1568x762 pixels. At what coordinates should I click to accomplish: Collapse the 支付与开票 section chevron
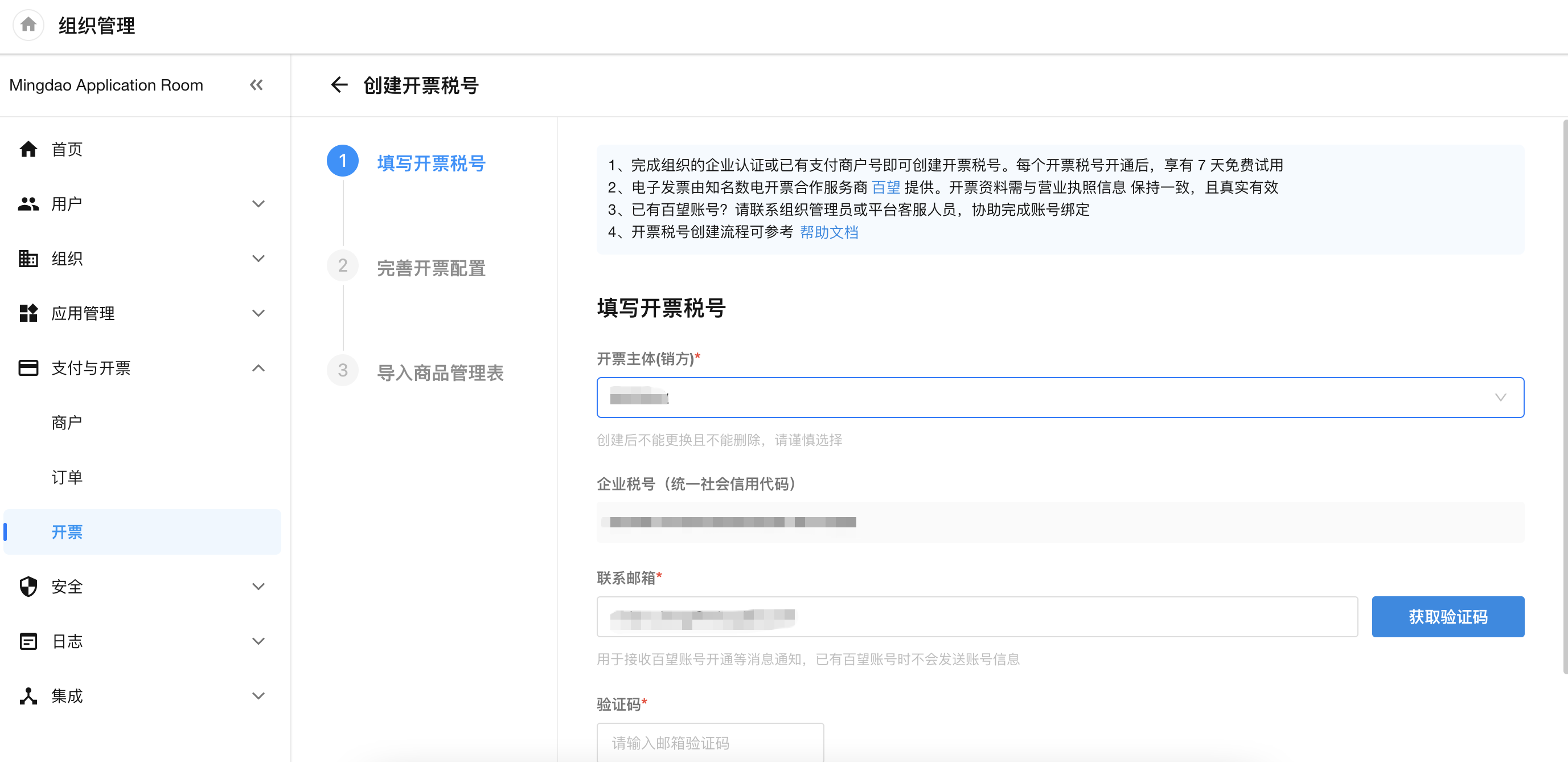(258, 368)
